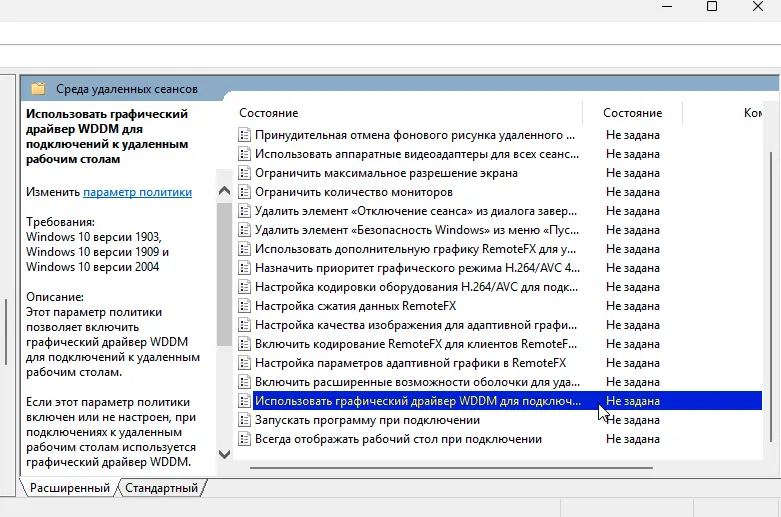Switch to the Стандартный tab
This screenshot has width=781, height=517.
161,488
